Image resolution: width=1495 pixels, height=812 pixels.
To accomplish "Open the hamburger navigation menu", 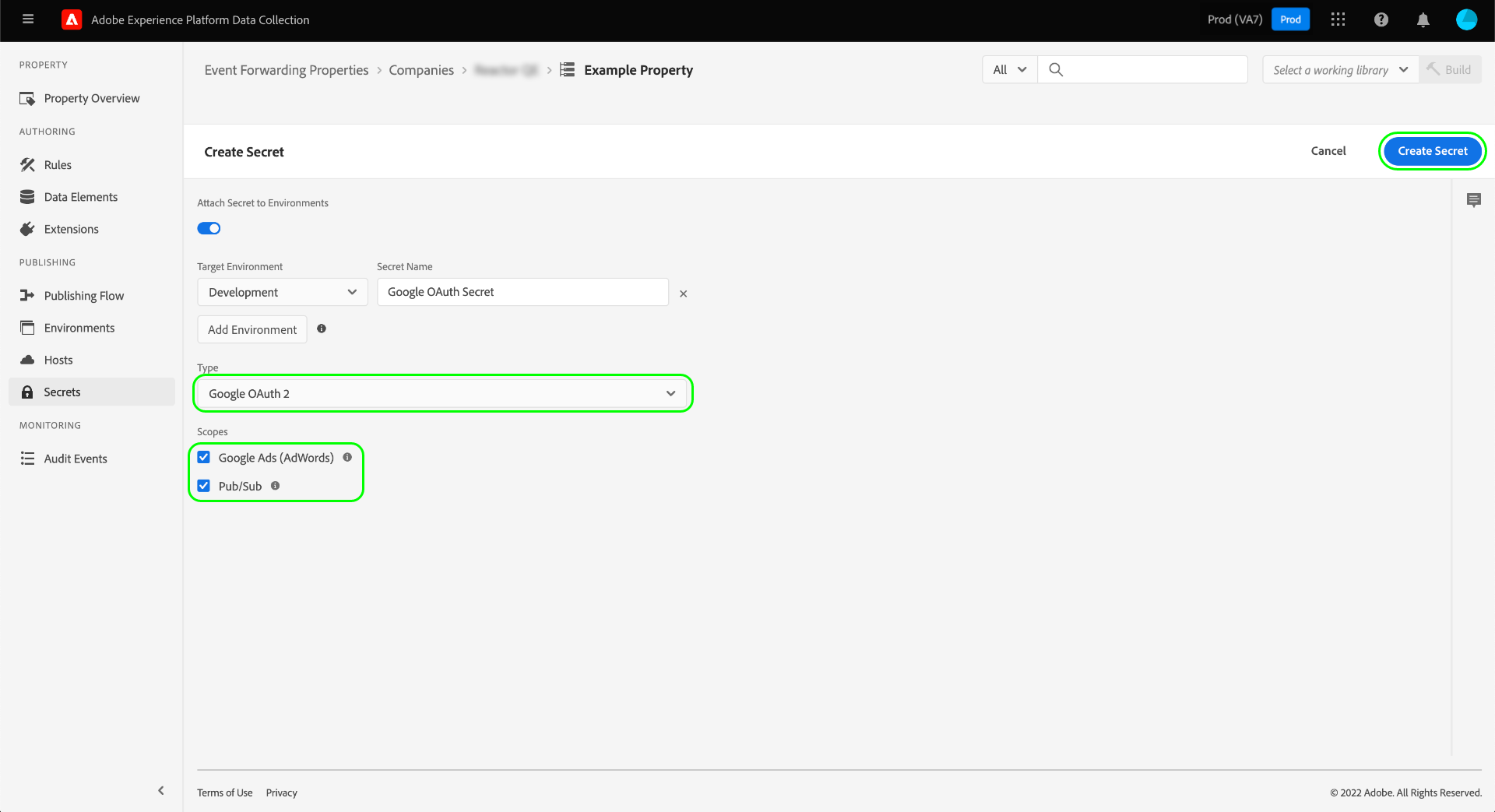I will pos(28,19).
